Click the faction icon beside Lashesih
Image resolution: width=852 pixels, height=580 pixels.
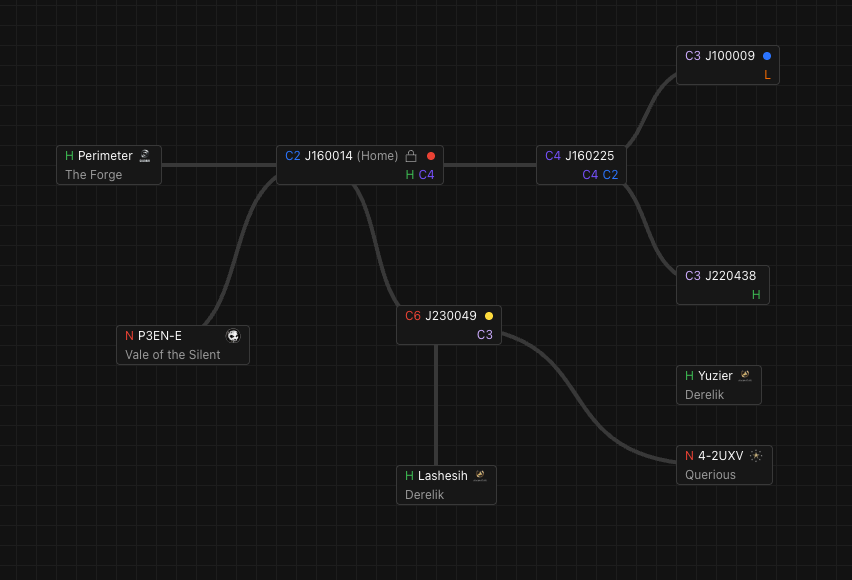(x=480, y=476)
